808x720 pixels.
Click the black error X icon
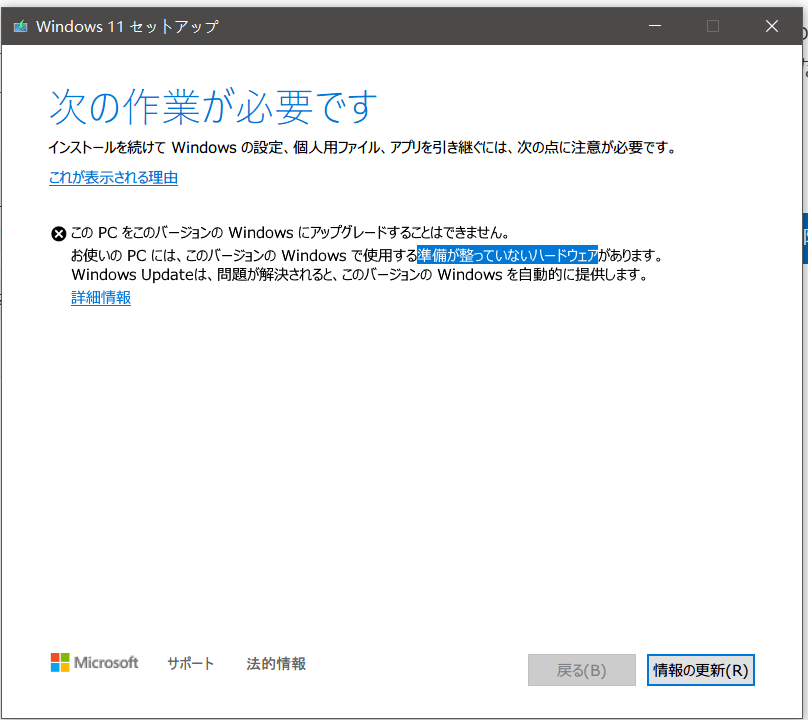click(59, 234)
